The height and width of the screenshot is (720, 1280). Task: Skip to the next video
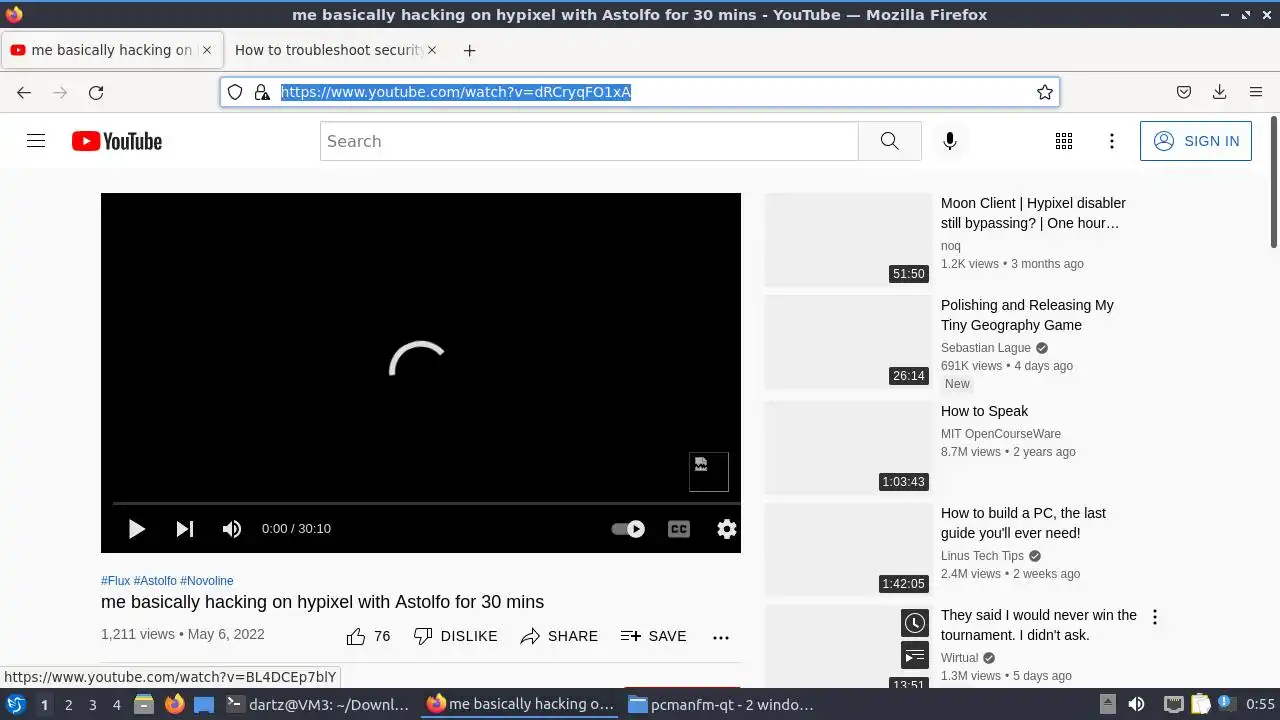[x=185, y=529]
